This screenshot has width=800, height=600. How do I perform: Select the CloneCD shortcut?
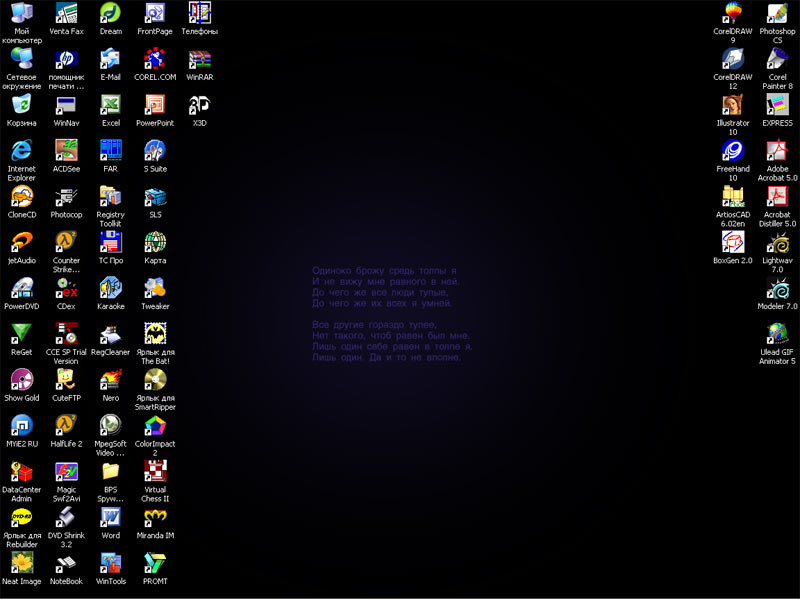pos(21,196)
